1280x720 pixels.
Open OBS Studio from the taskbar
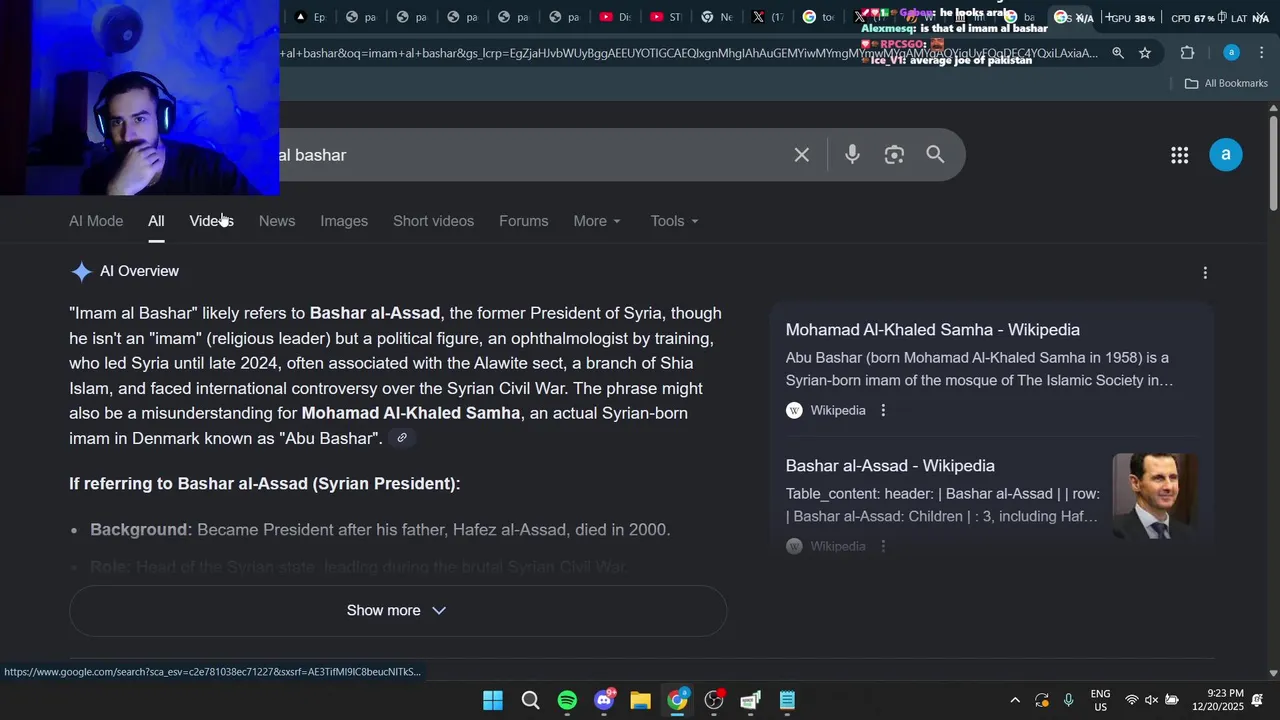(x=714, y=700)
